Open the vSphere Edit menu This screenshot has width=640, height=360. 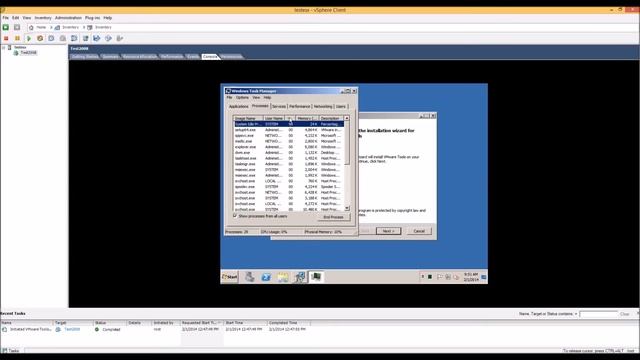click(x=16, y=18)
